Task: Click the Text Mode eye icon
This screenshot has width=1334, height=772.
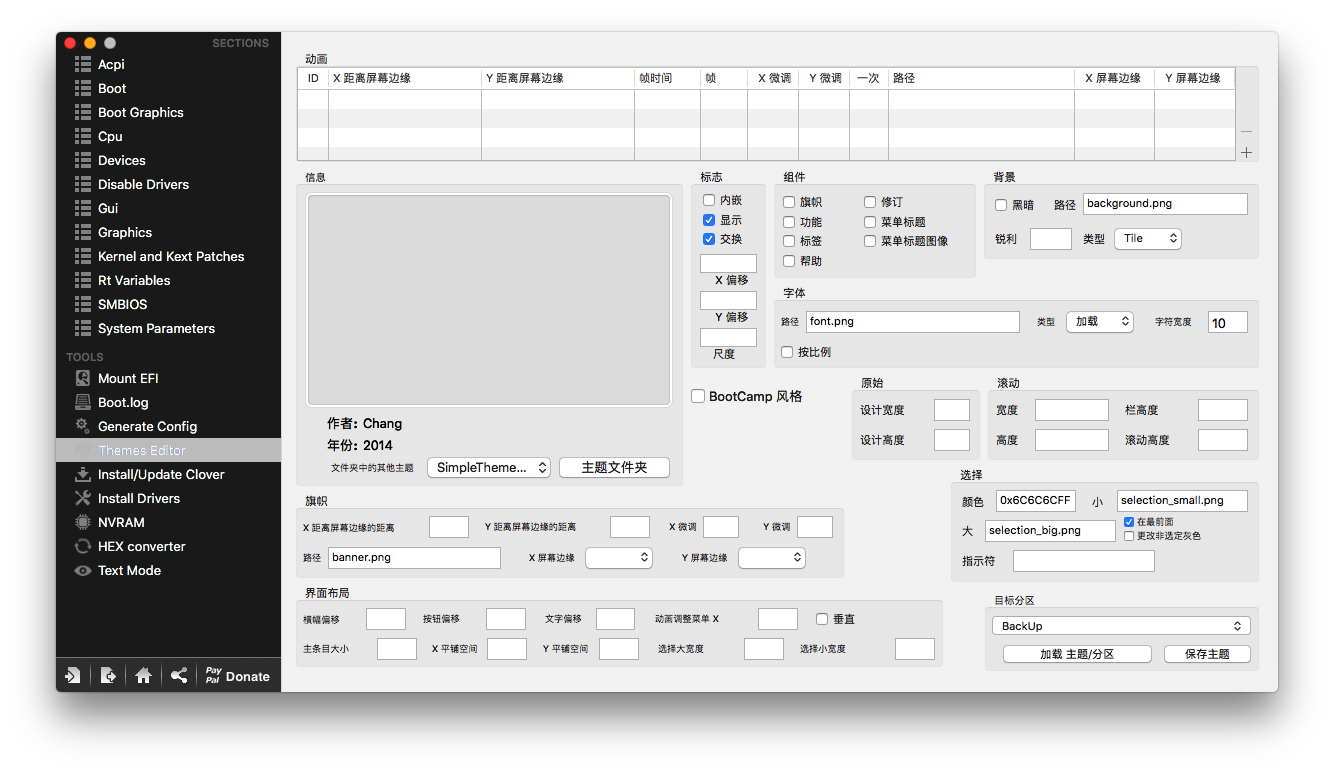Action: coord(83,570)
